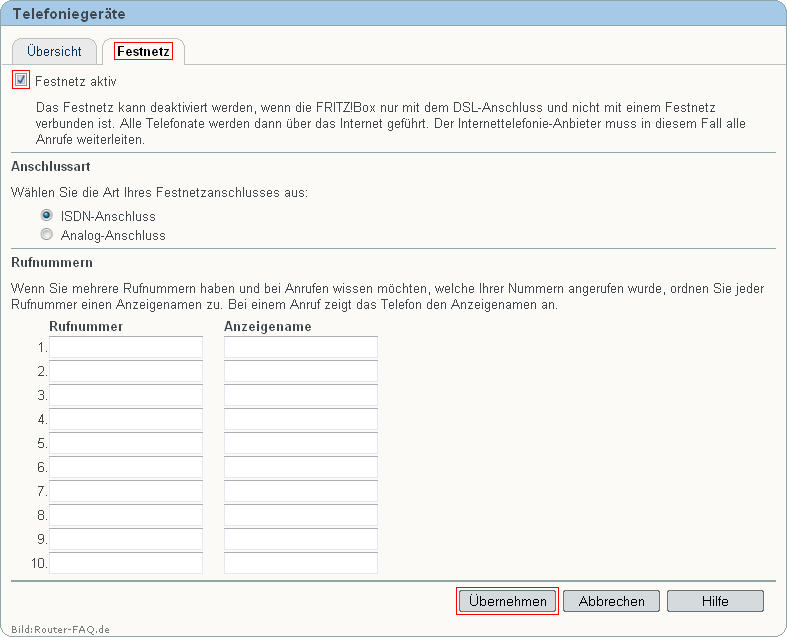Image resolution: width=787 pixels, height=637 pixels.
Task: Click Anzeigename input in row 5
Action: [x=301, y=443]
